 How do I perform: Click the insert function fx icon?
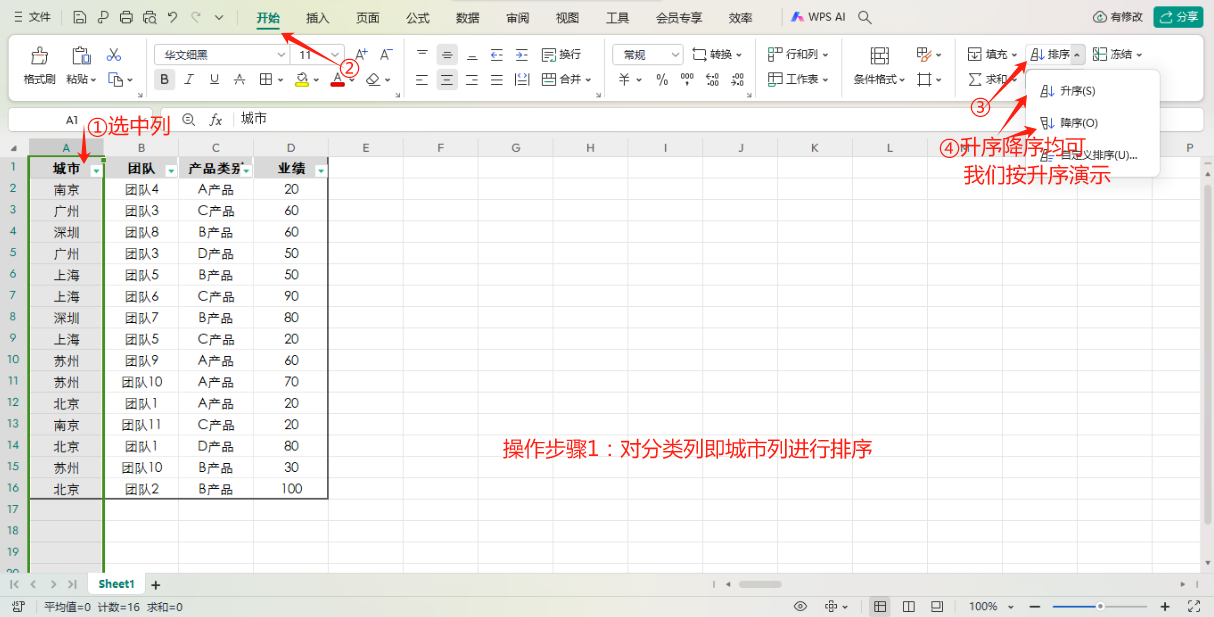(x=215, y=119)
